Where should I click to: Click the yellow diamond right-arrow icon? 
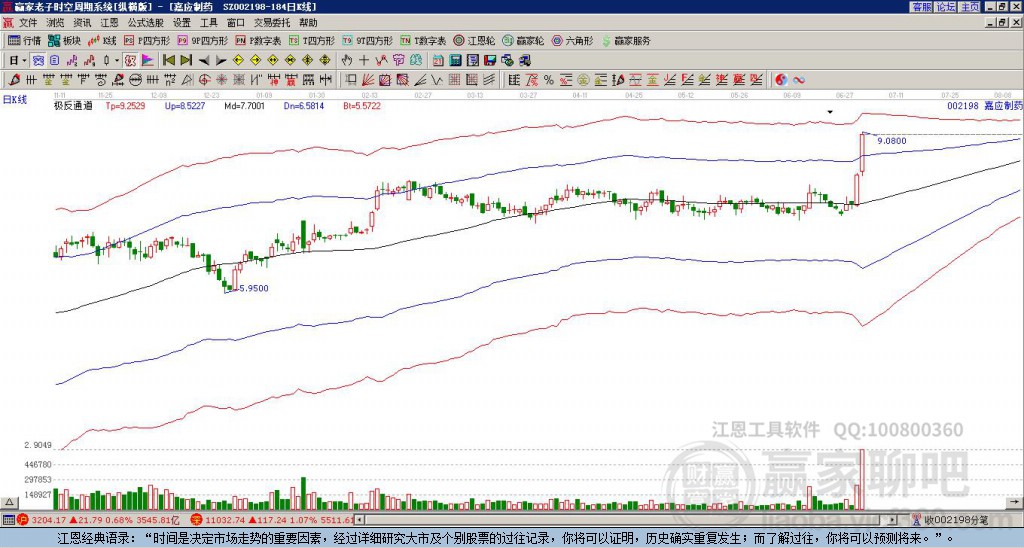[x=255, y=61]
